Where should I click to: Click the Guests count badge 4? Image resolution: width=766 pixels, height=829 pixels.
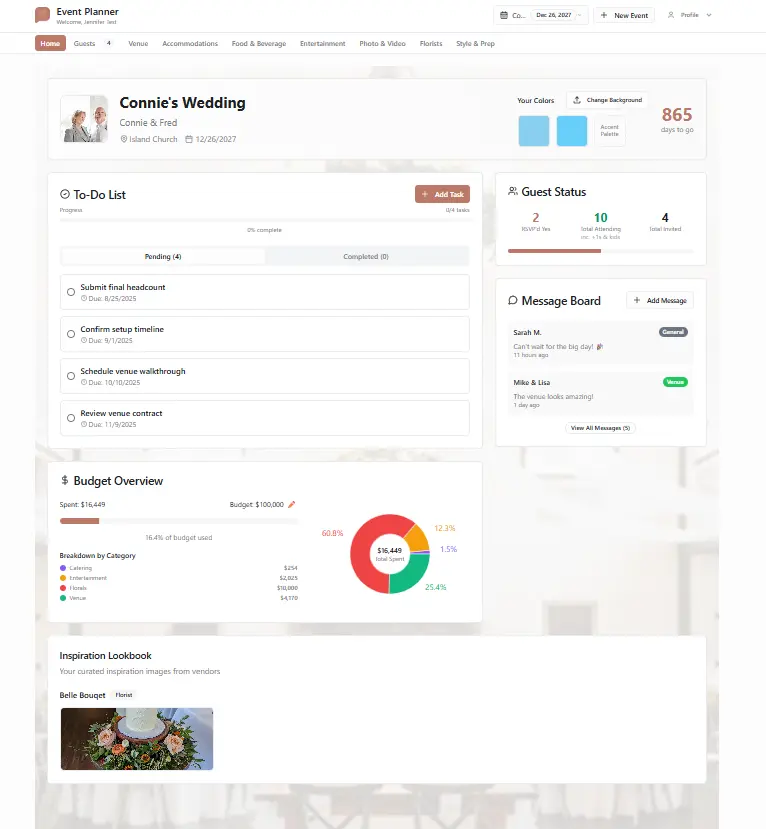pyautogui.click(x=108, y=43)
